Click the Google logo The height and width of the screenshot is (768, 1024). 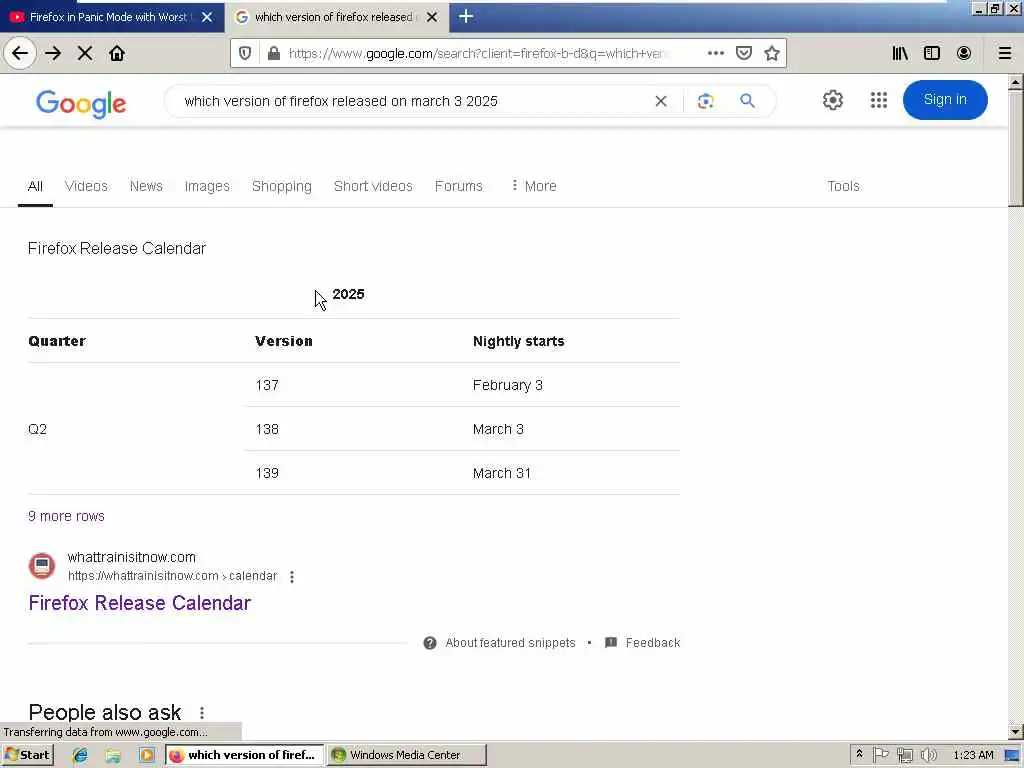(81, 104)
